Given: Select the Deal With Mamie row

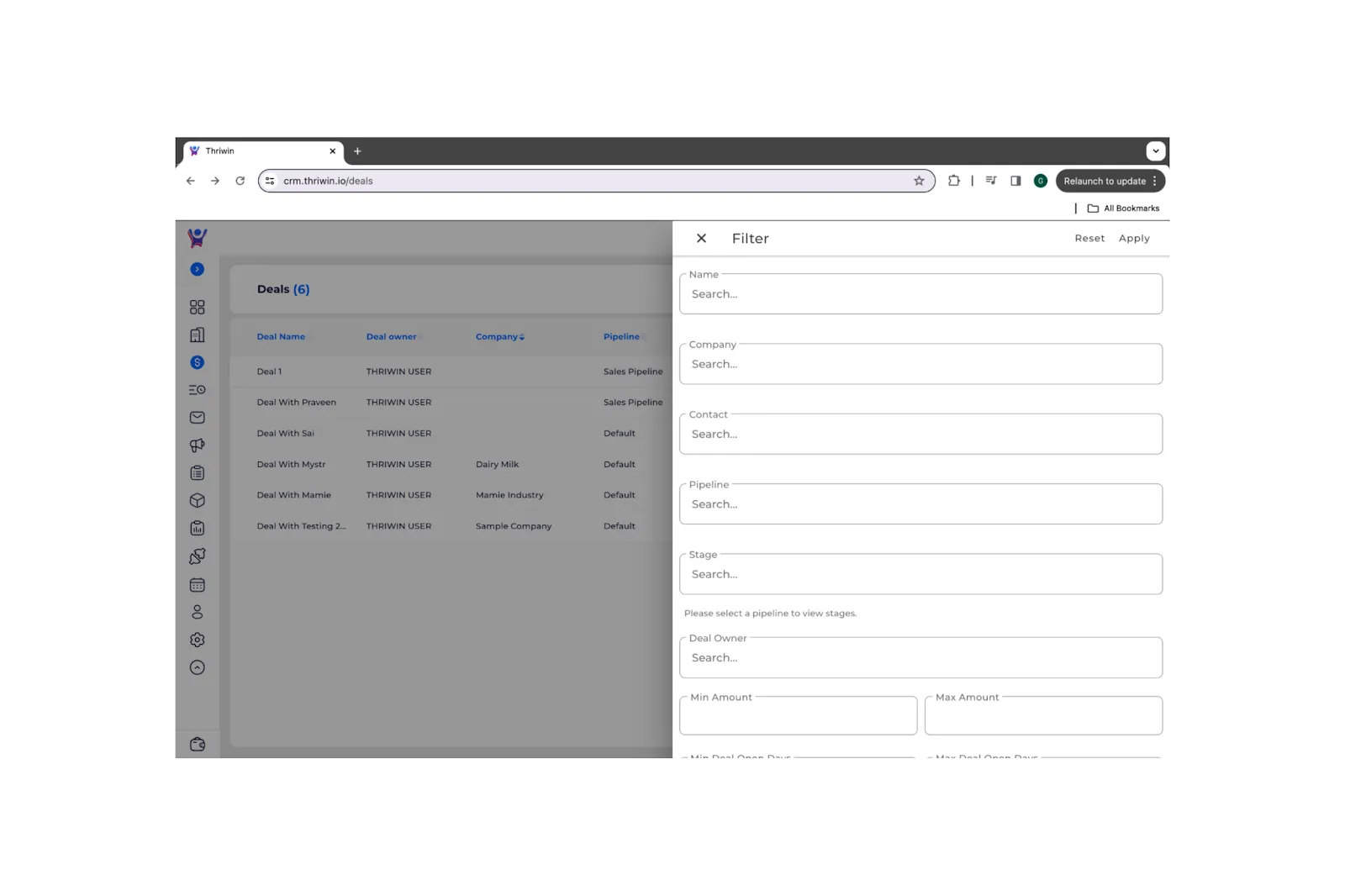Looking at the screenshot, I should [294, 496].
